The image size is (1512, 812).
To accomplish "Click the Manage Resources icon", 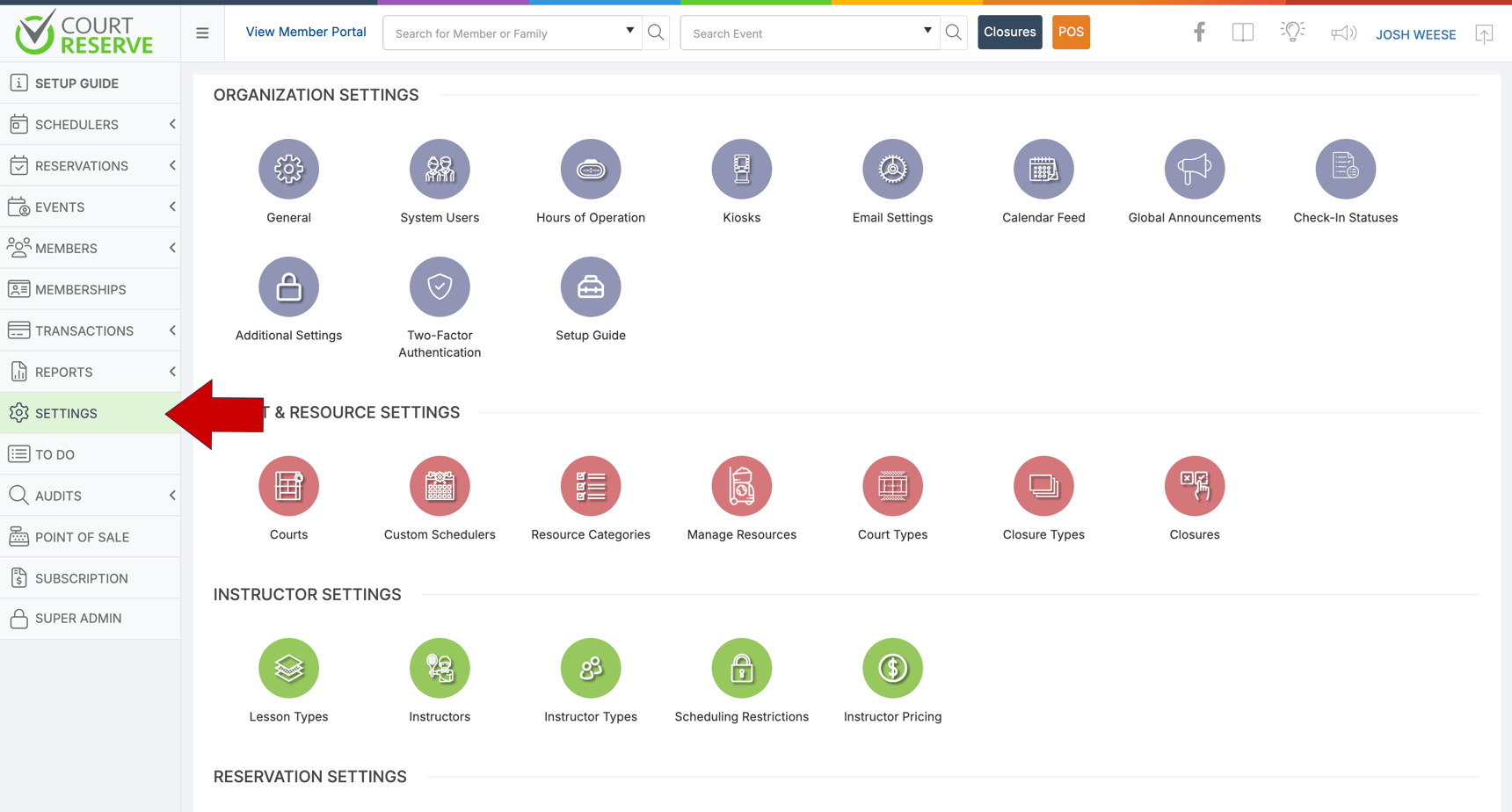I will click(741, 486).
